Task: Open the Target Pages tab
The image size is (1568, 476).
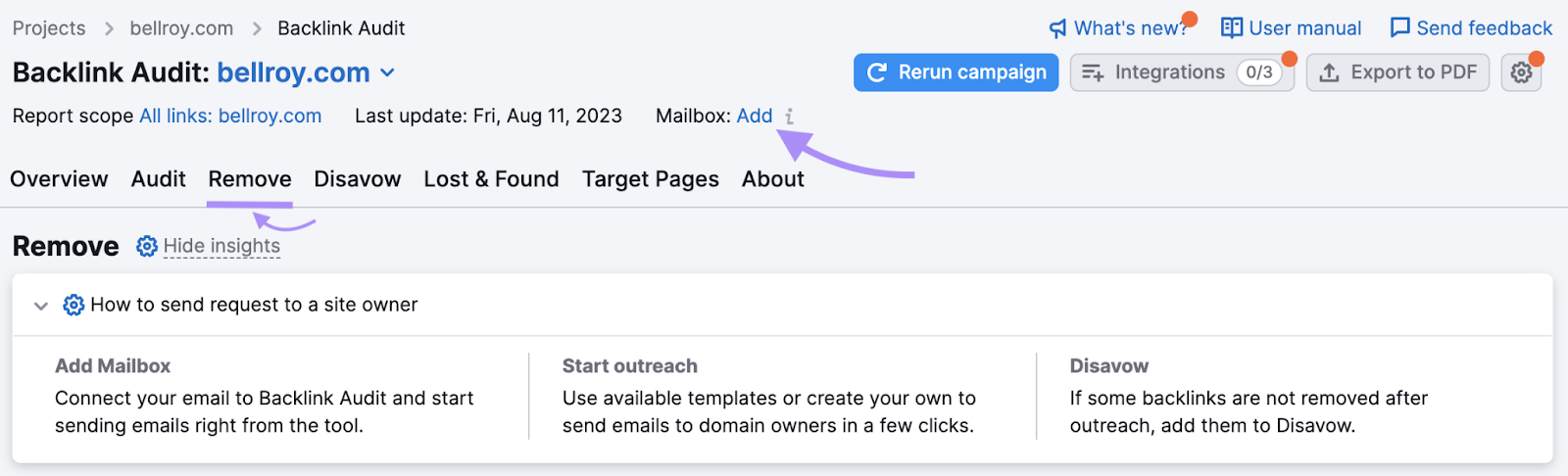Action: click(x=650, y=179)
